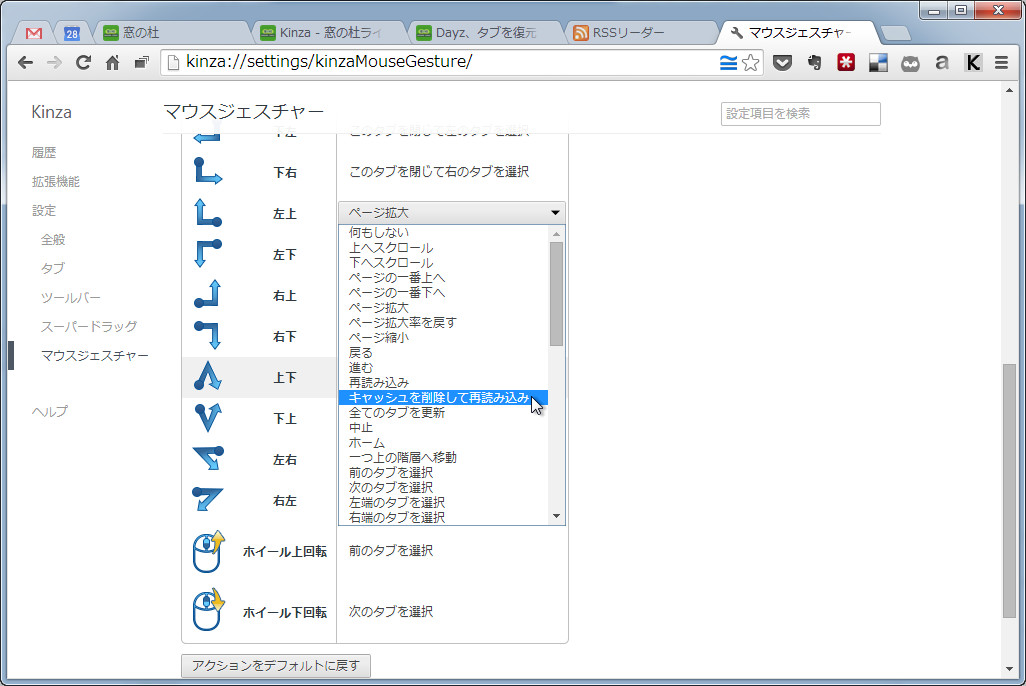
Task: Click the 右上 gesture arrow icon
Action: 208,295
